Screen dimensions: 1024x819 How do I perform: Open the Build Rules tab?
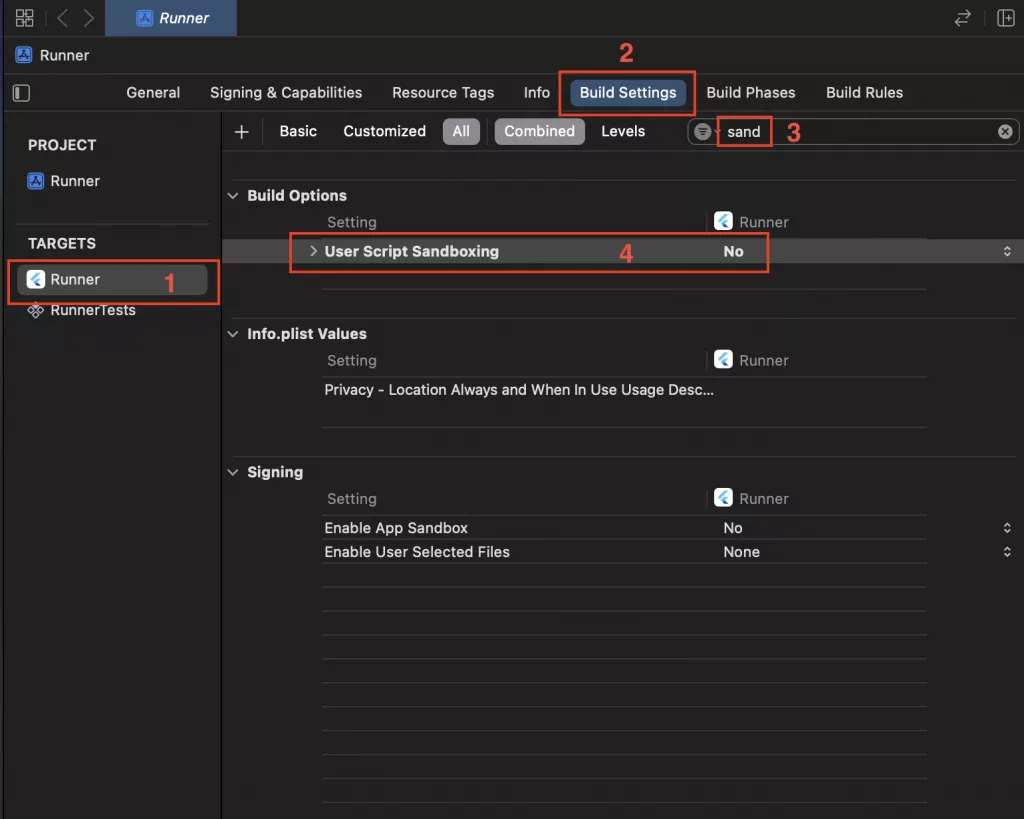pyautogui.click(x=864, y=93)
